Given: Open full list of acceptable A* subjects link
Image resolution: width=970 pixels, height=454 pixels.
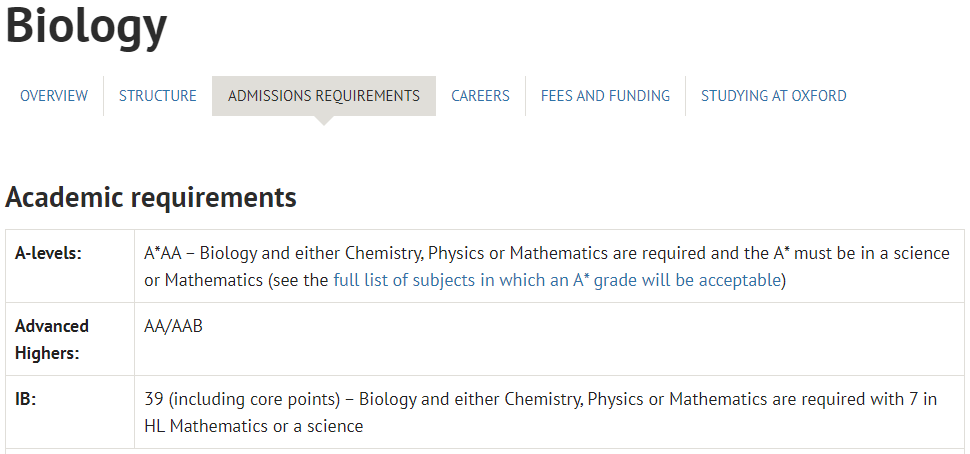Looking at the screenshot, I should click(x=557, y=280).
